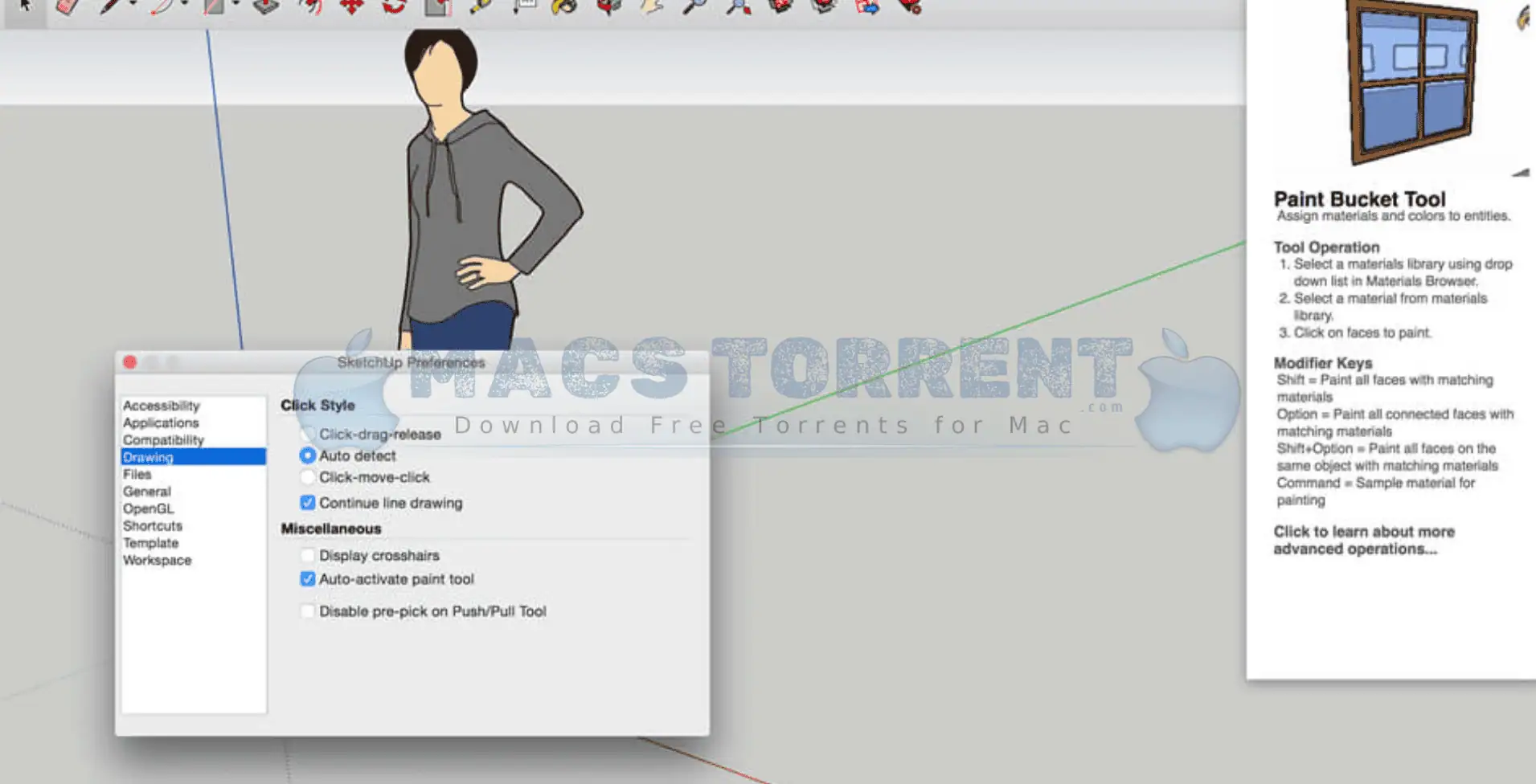
Task: Activate the Push/Pull tool
Action: click(x=265, y=6)
